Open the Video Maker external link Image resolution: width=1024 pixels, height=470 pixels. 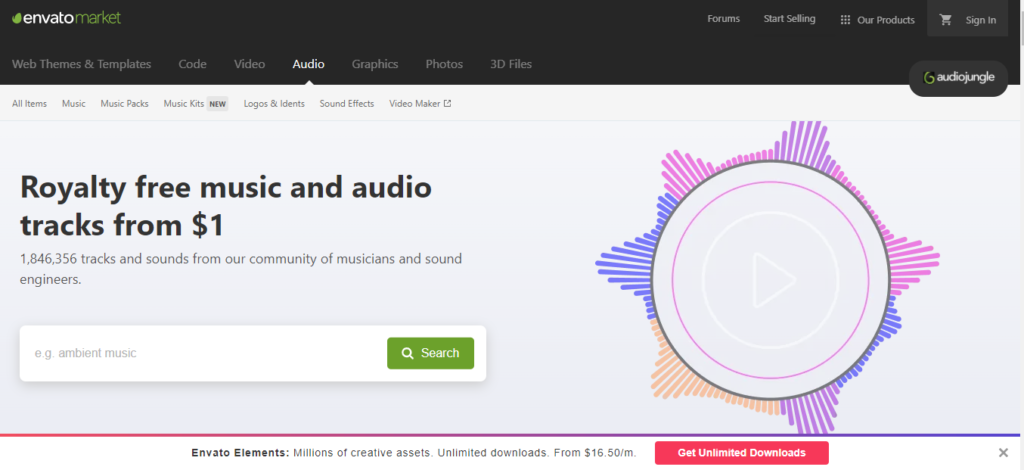(420, 103)
